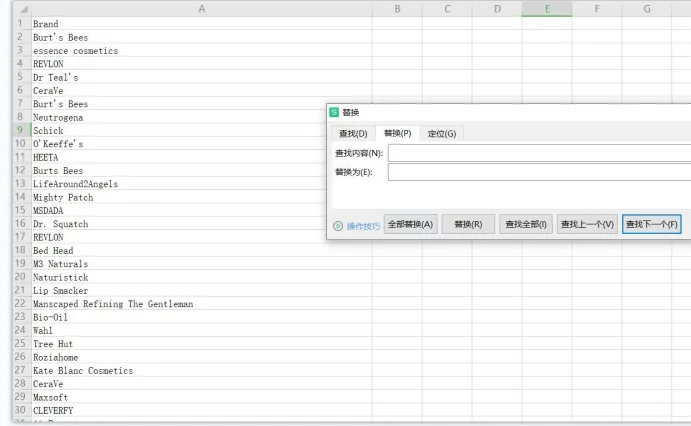Image resolution: width=691 pixels, height=426 pixels.
Task: Click the 查找下一个(F) button
Action: click(651, 224)
